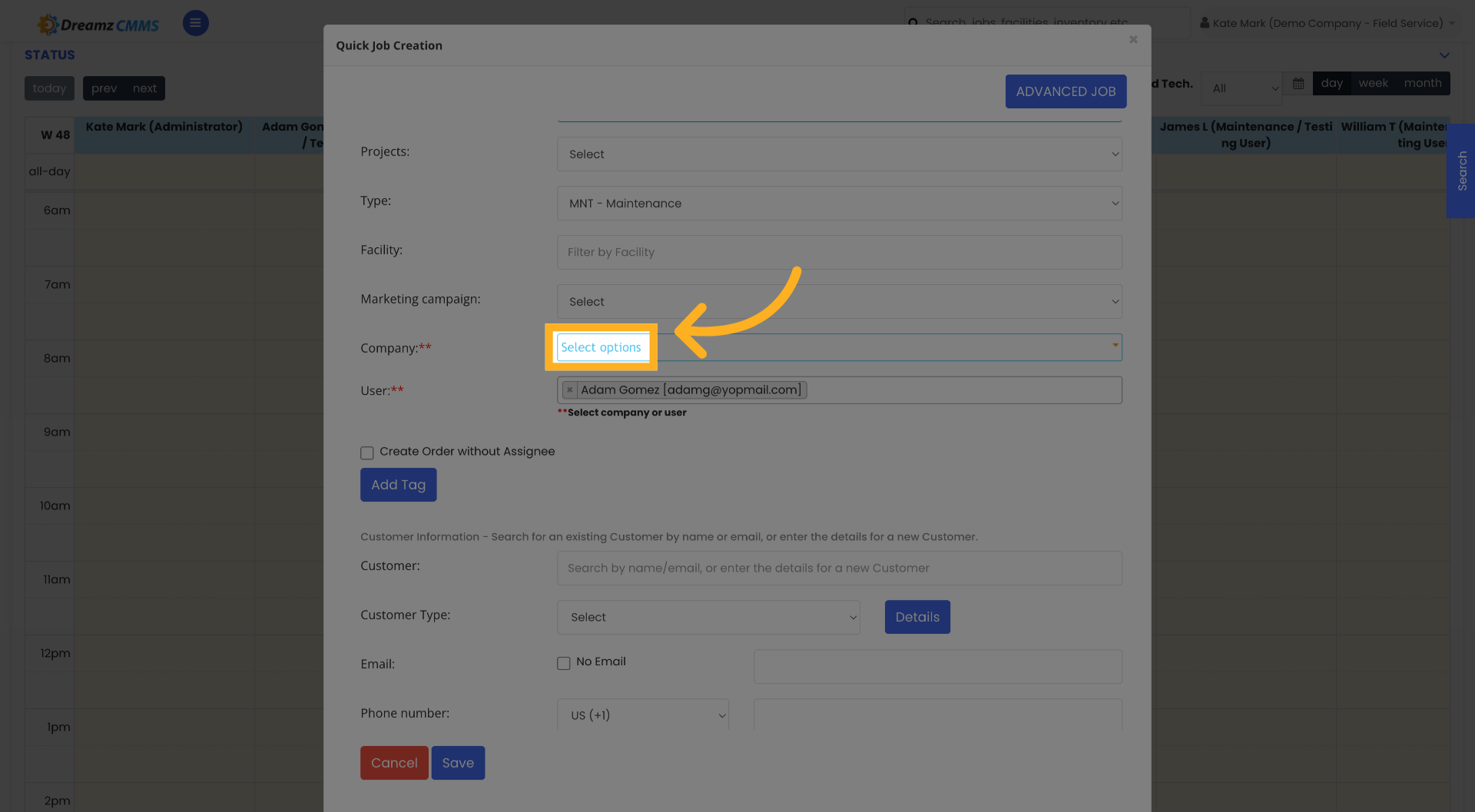The height and width of the screenshot is (812, 1475).
Task: Remove Adam Gomez using the x icon
Action: 569,389
